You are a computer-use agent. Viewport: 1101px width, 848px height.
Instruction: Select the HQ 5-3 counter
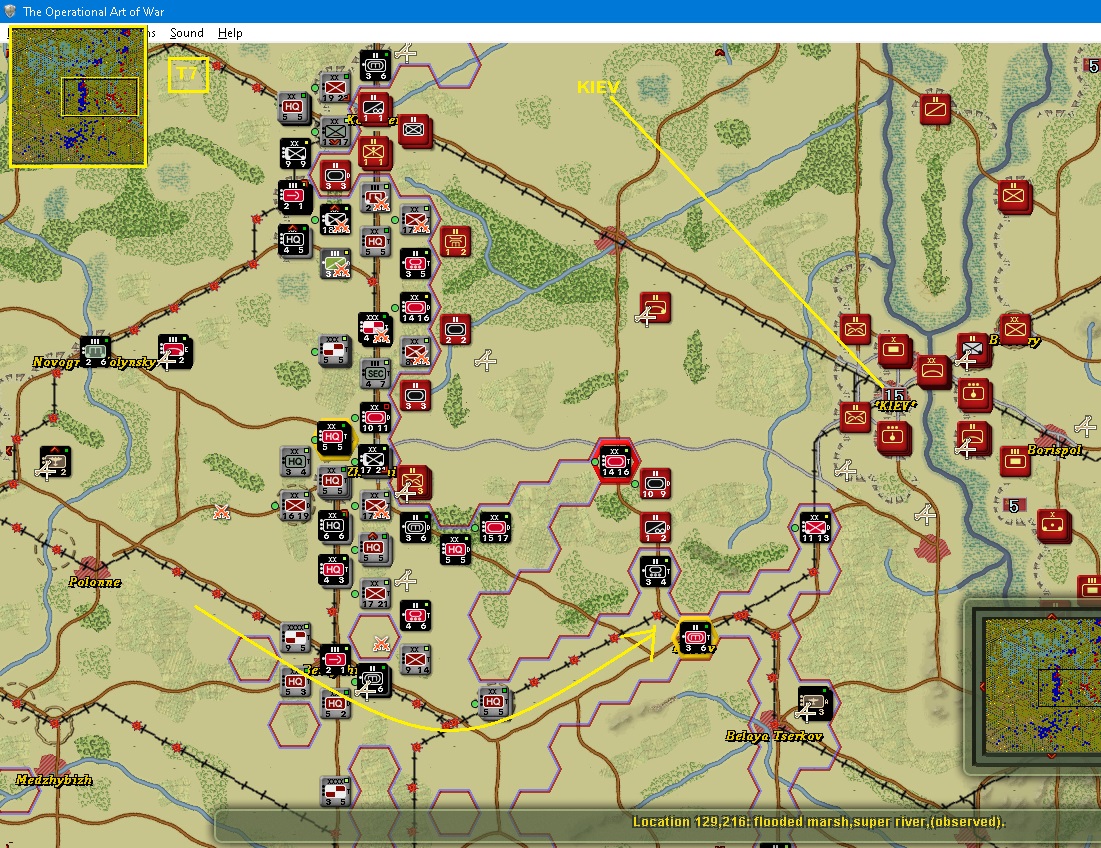pos(296,682)
